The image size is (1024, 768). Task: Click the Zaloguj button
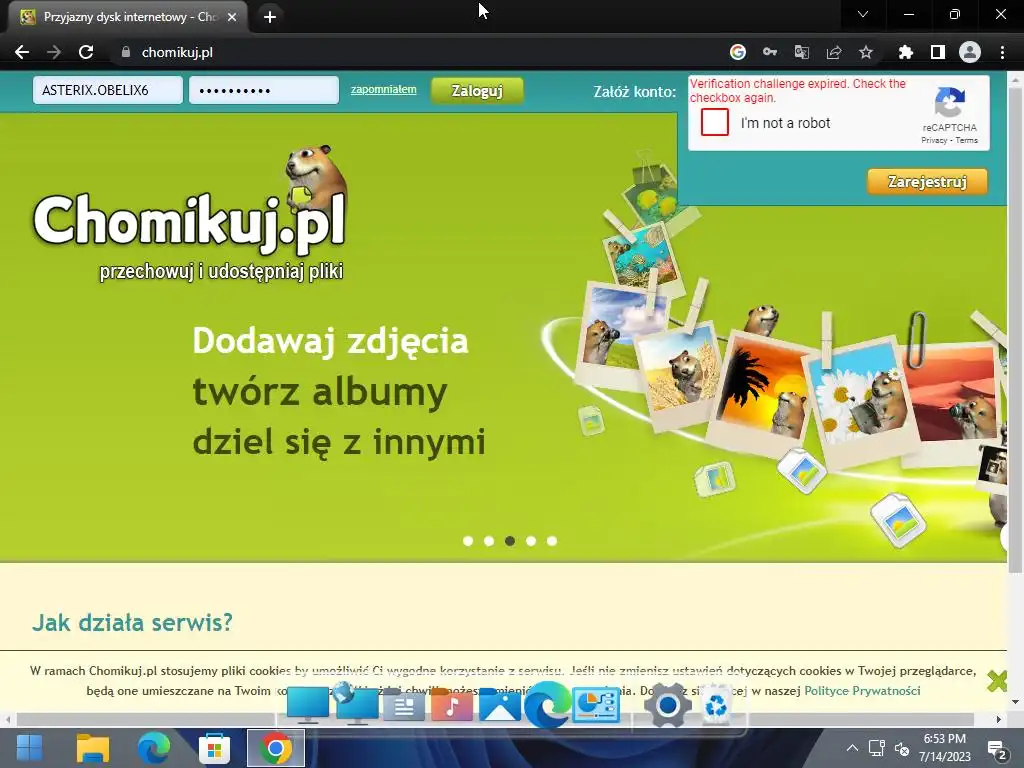pyautogui.click(x=477, y=91)
